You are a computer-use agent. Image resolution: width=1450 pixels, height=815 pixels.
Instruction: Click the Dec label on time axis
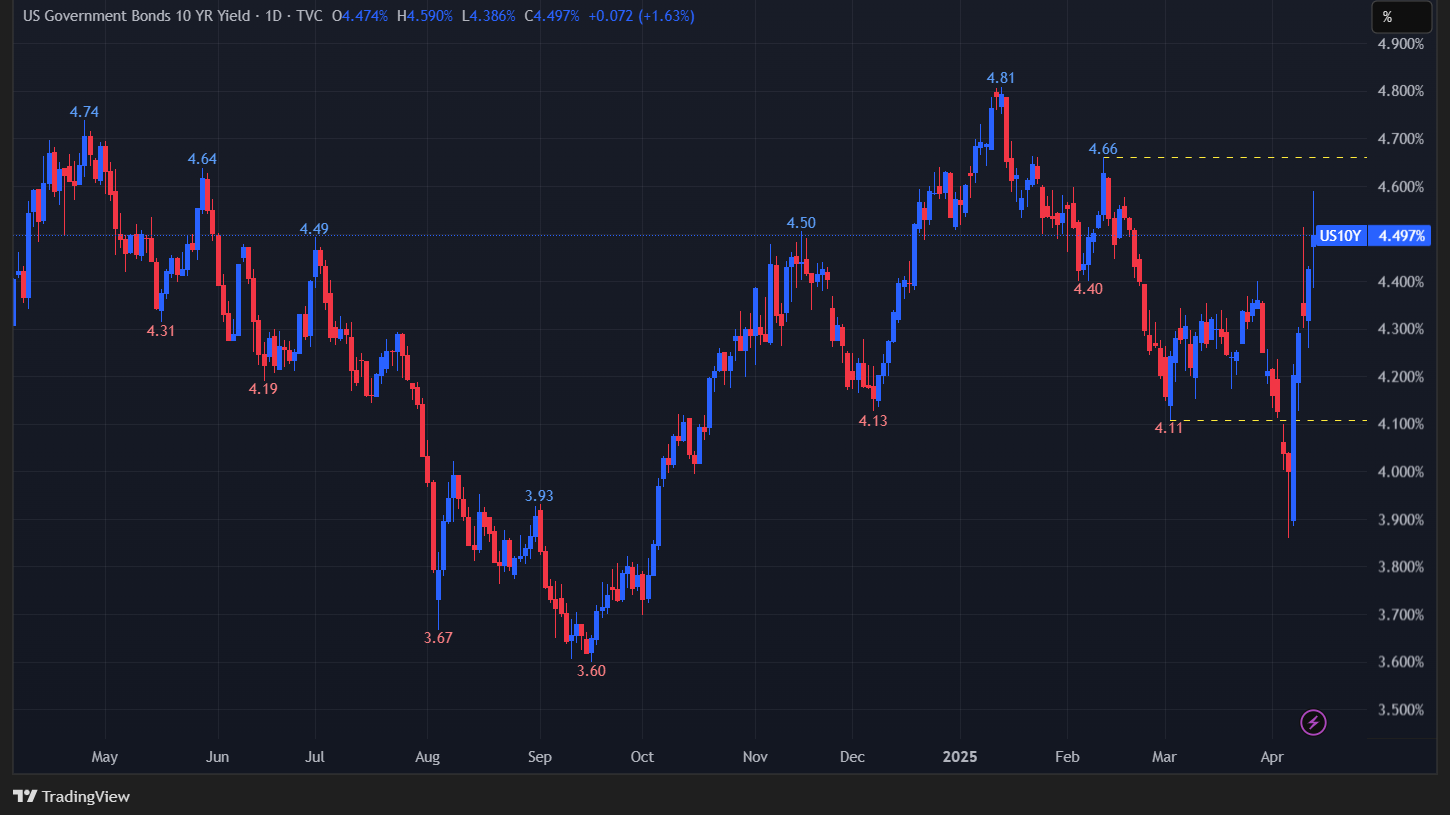[x=852, y=757]
